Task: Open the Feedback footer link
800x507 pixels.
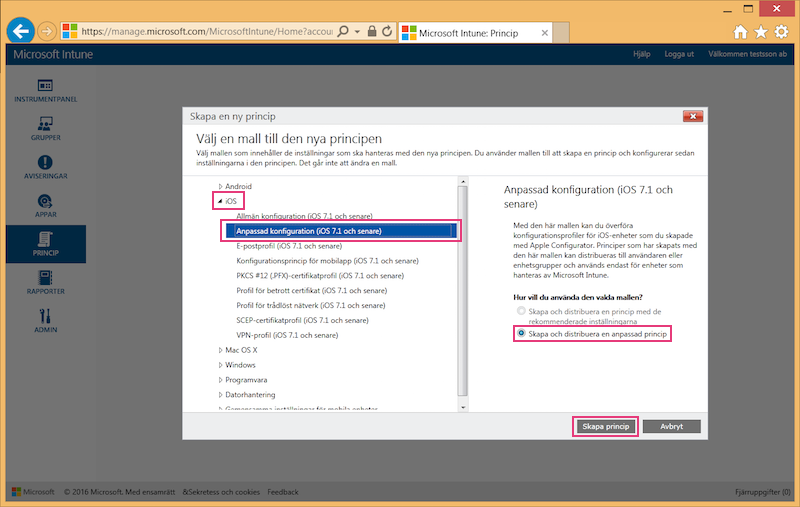Action: [283, 492]
